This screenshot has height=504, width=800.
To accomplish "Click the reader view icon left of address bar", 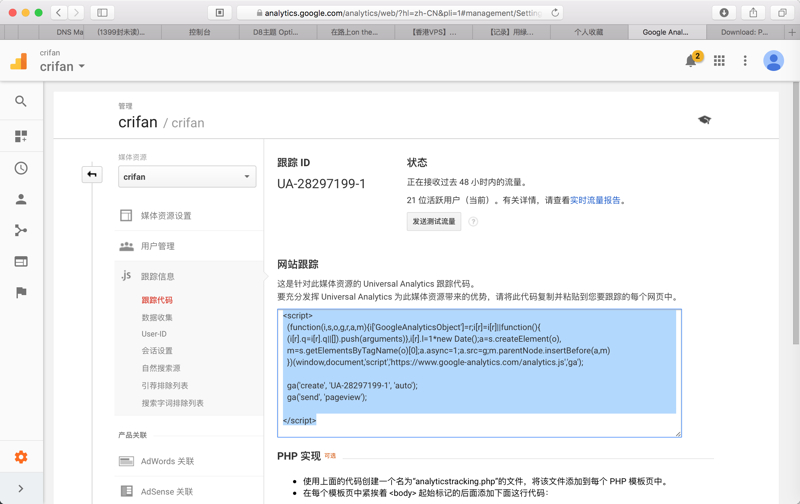I will click(x=220, y=13).
